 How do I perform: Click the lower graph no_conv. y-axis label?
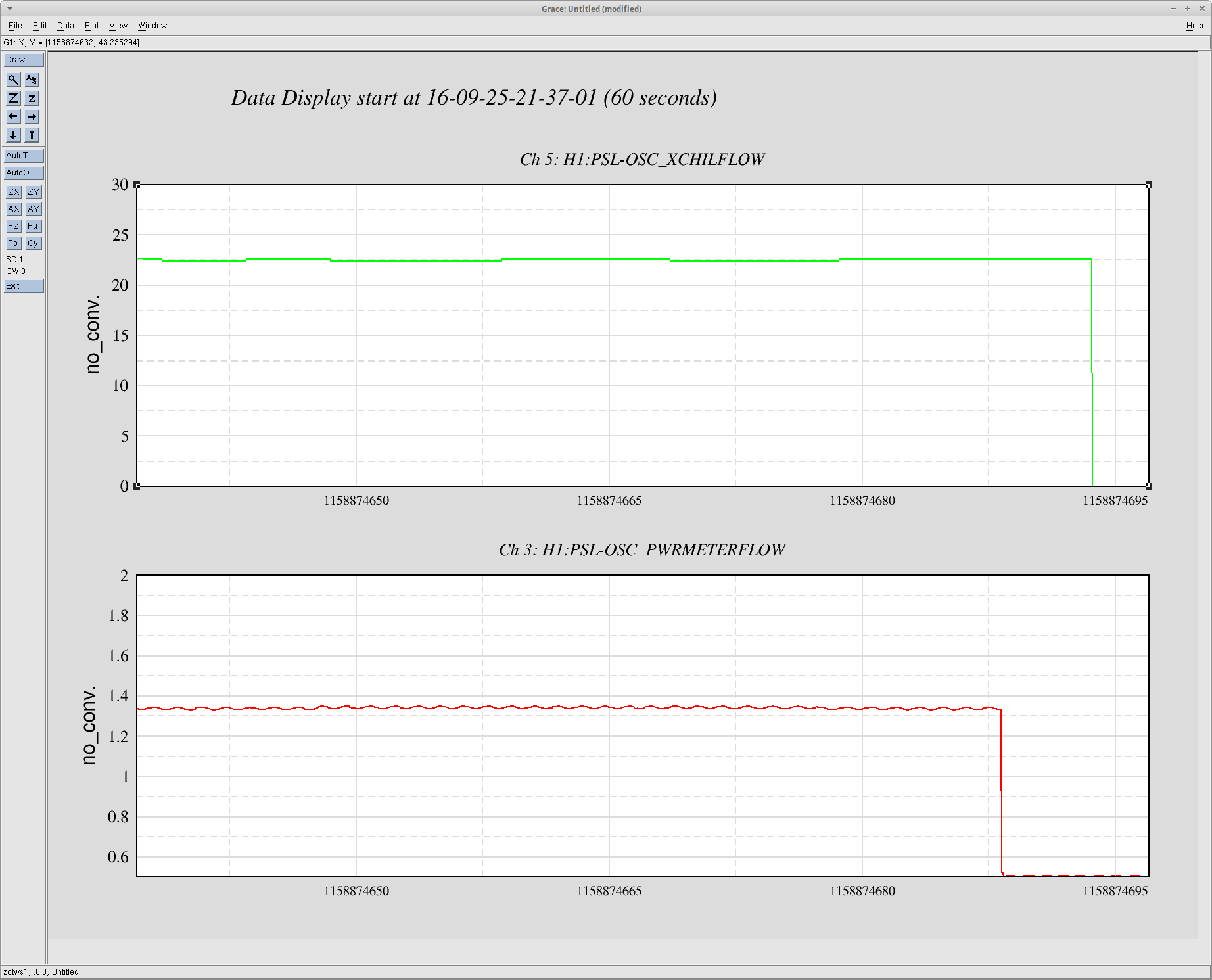point(89,726)
